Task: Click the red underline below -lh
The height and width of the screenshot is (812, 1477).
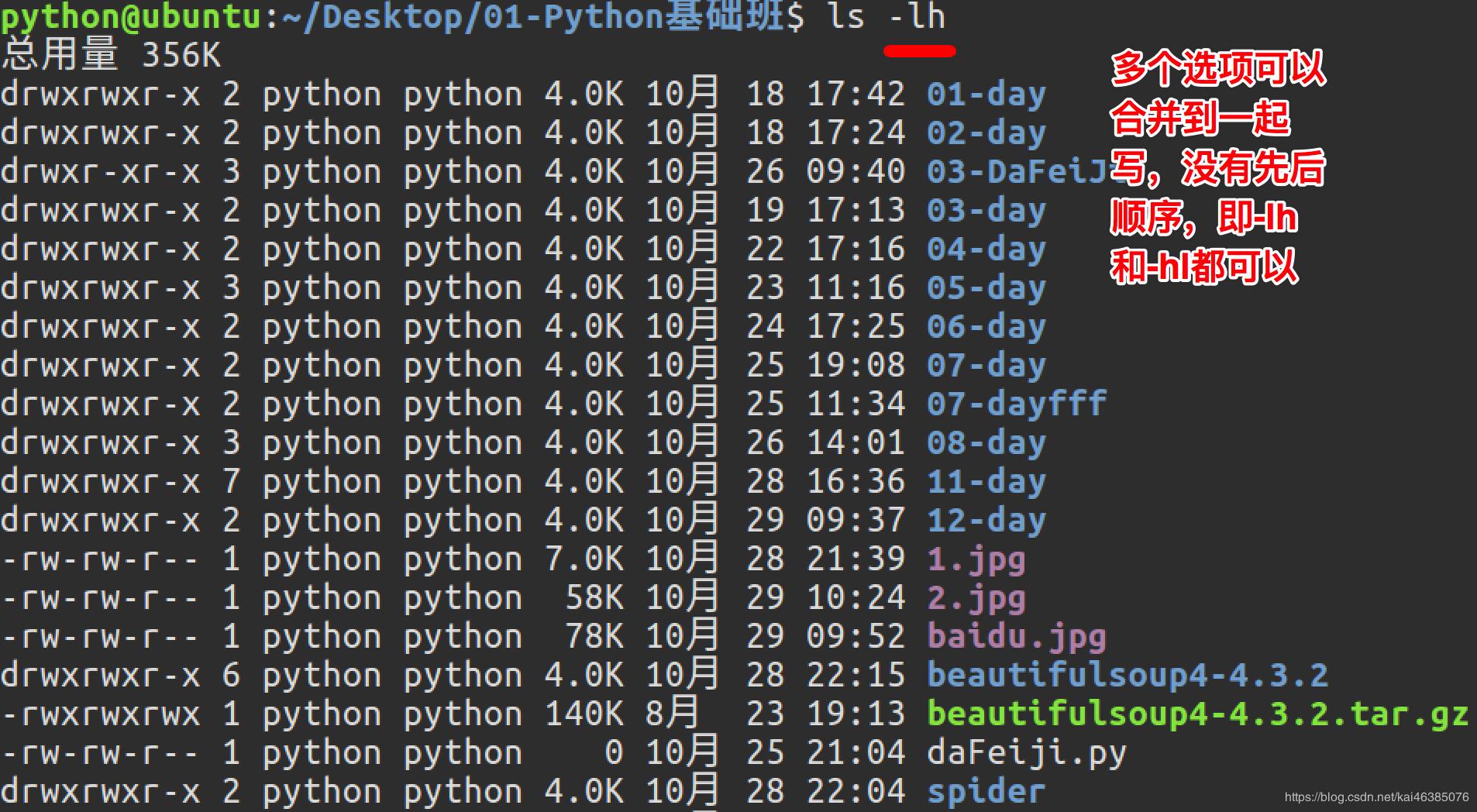Action: 921,52
